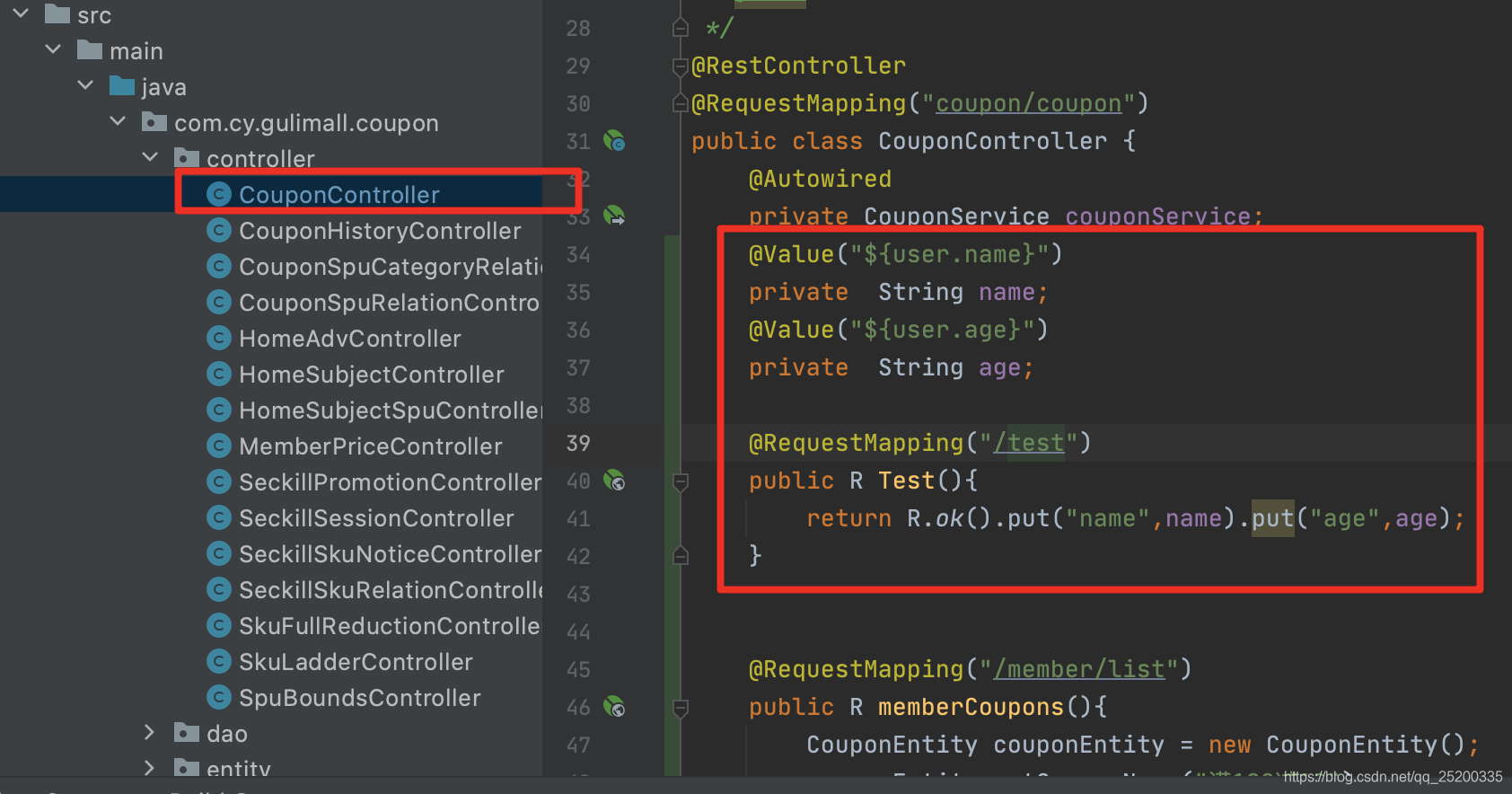Open SpuBoundsController file

tap(360, 697)
